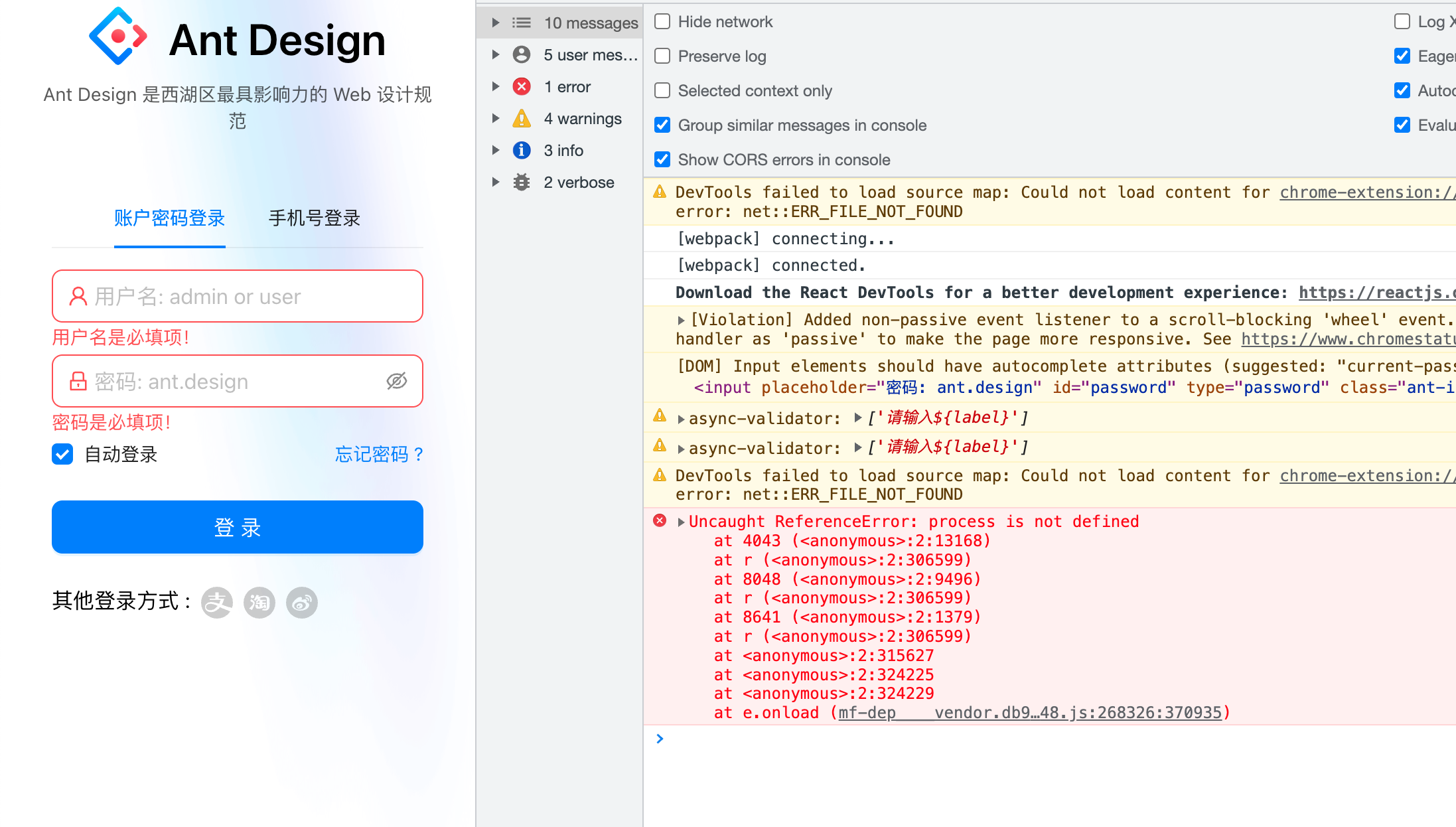Switch to the 手机号登录 tab
Viewport: 1456px width, 827px height.
315,218
